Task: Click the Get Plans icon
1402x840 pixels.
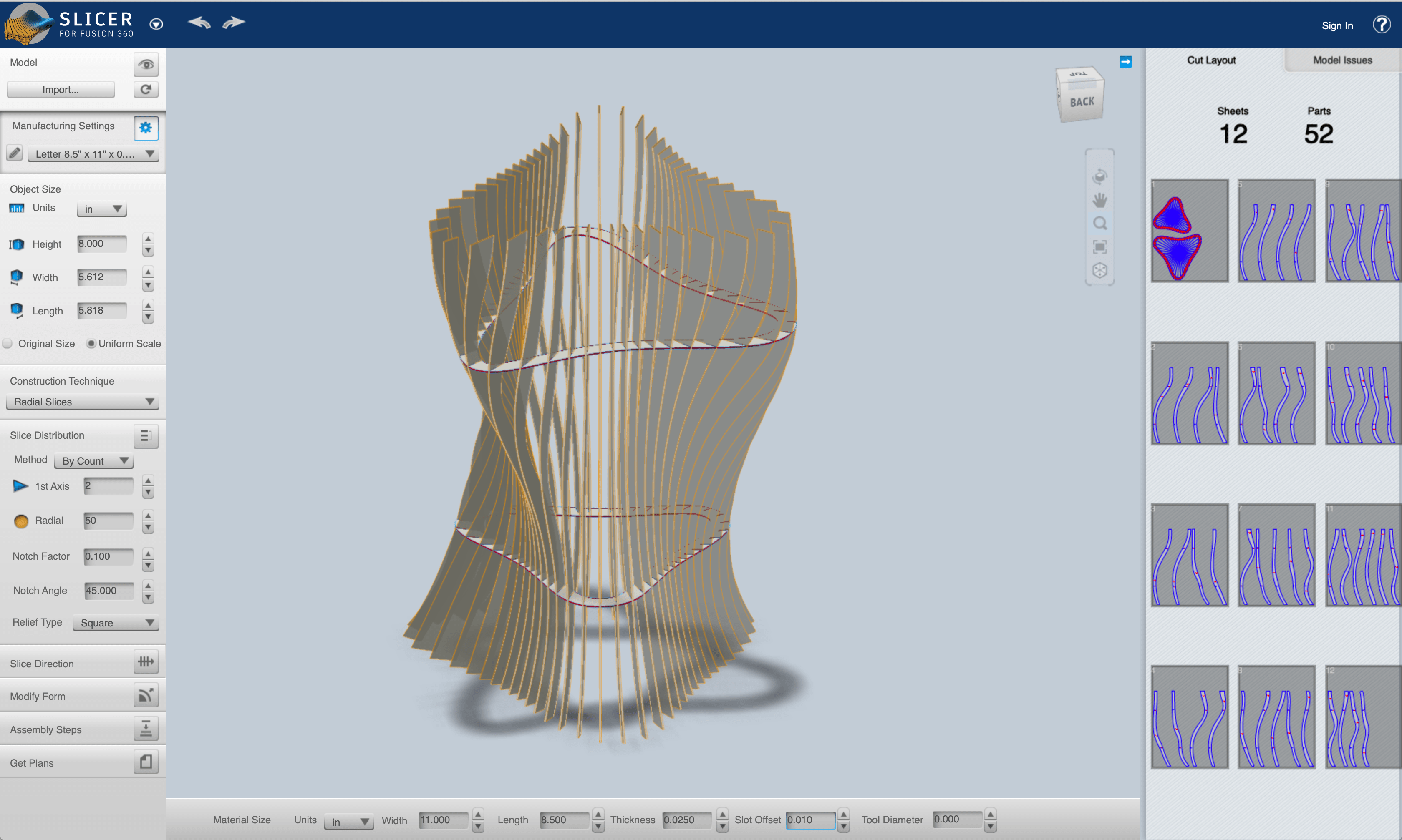Action: pyautogui.click(x=146, y=762)
